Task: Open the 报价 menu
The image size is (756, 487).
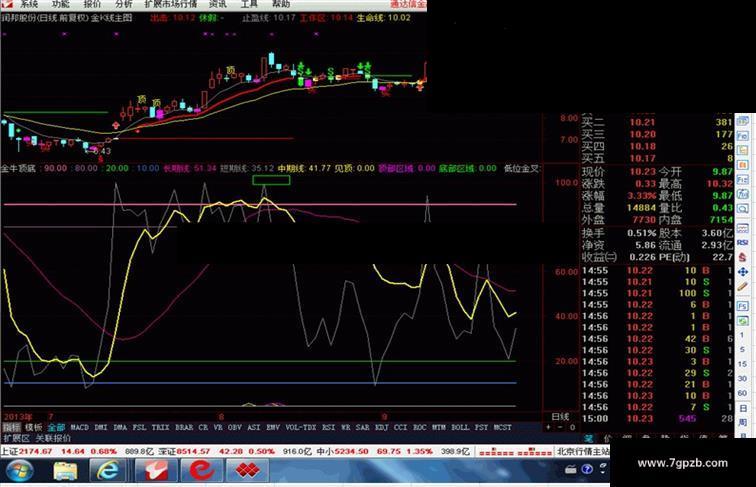Action: tap(92, 4)
